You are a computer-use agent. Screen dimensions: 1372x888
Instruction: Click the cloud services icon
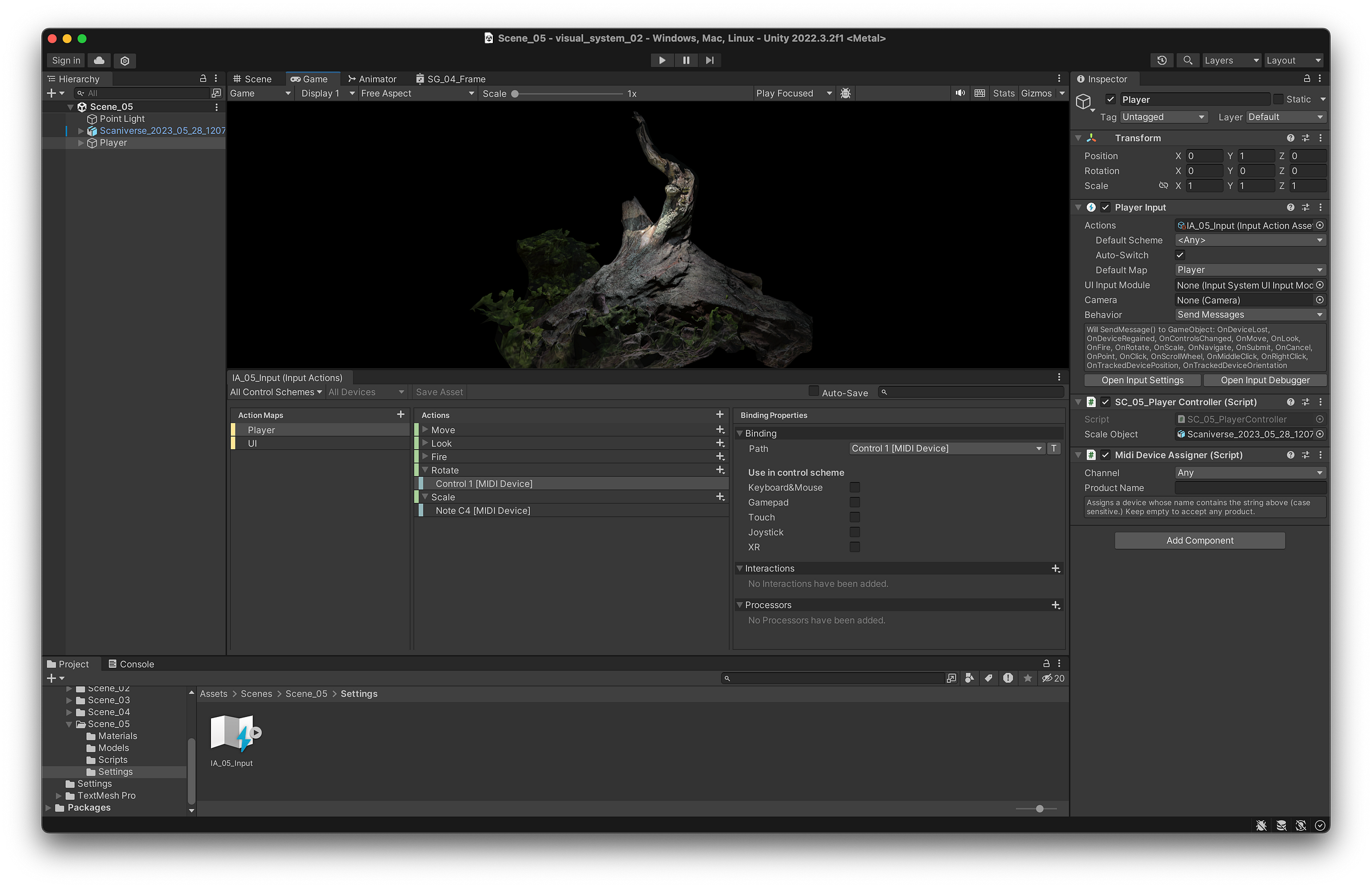(x=99, y=60)
